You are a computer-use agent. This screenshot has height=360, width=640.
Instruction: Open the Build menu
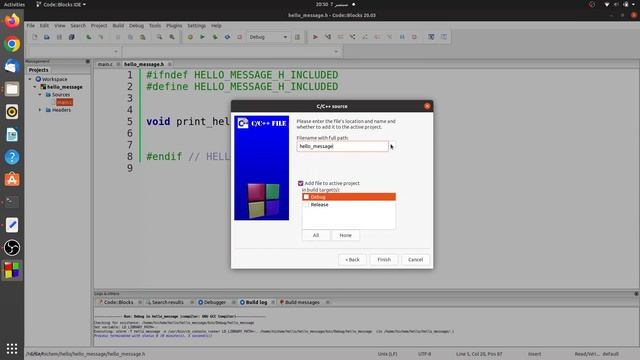tap(118, 25)
